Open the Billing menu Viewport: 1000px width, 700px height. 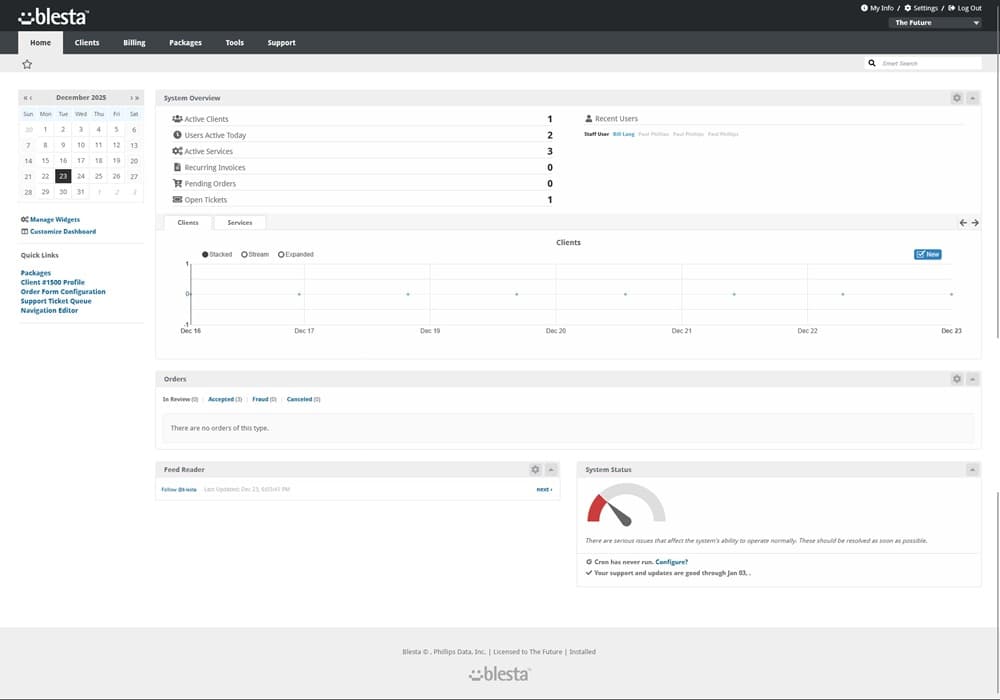tap(134, 43)
